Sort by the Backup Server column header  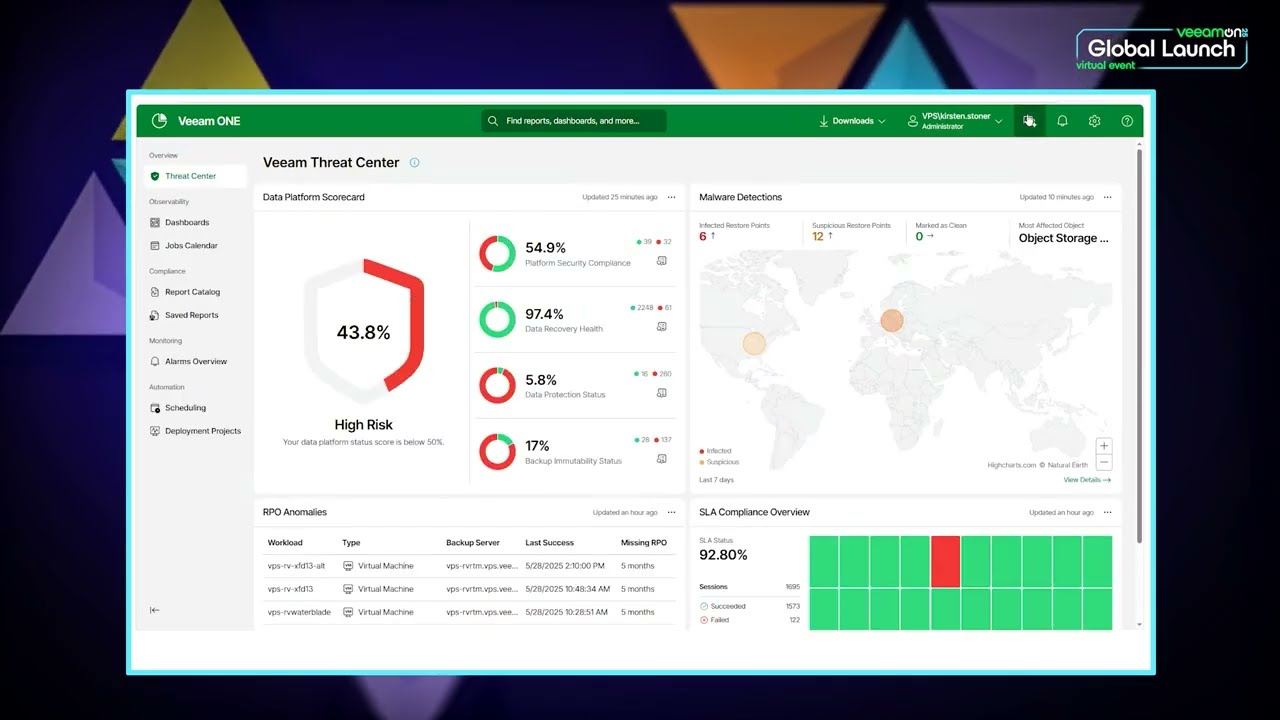[473, 543]
